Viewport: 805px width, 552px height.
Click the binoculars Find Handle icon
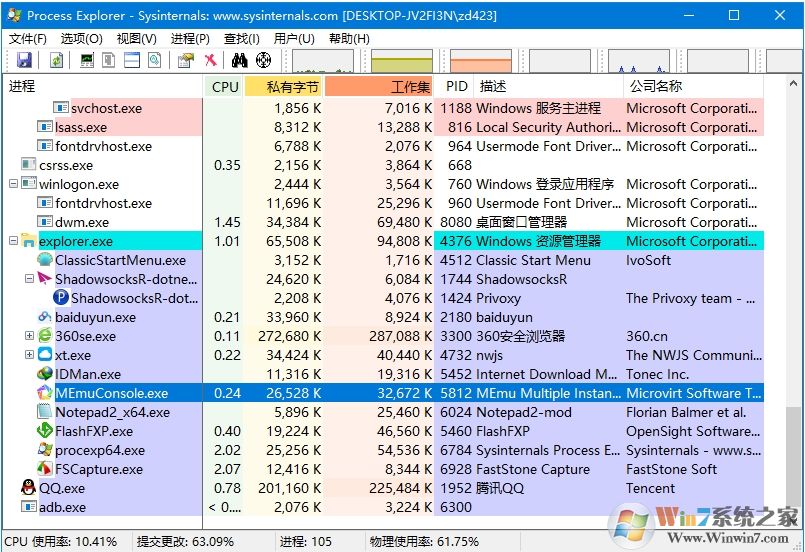[240, 61]
